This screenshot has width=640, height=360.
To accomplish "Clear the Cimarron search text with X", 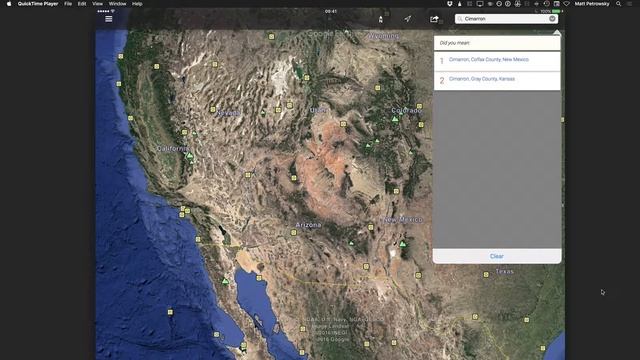I will (552, 19).
